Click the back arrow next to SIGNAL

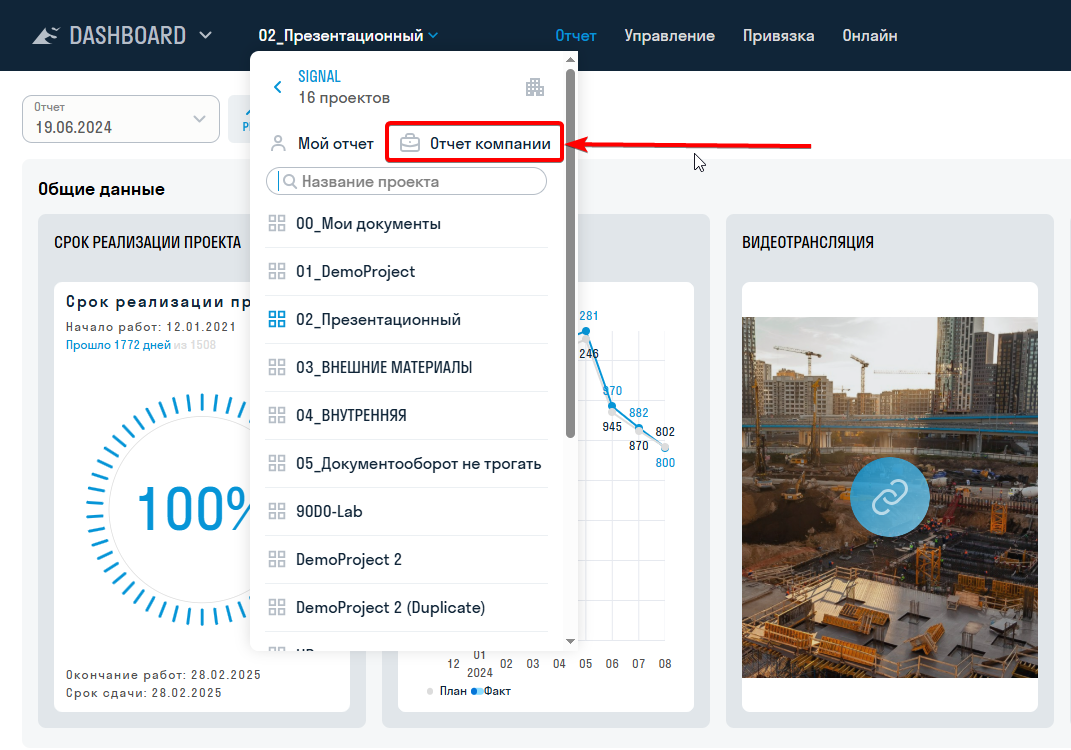click(278, 88)
